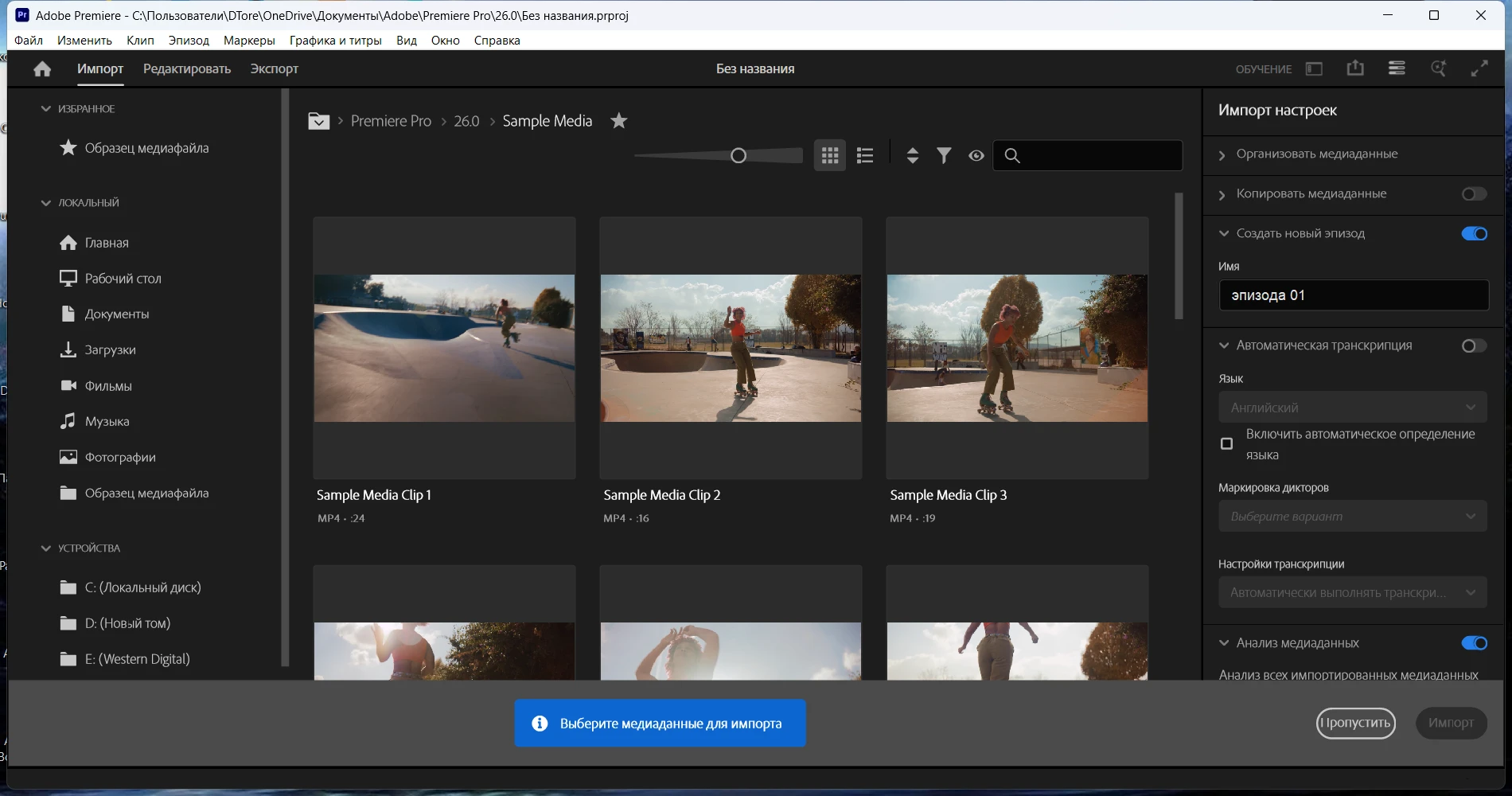1512x796 pixels.
Task: Open Загрузки folder in sidebar
Action: (110, 350)
